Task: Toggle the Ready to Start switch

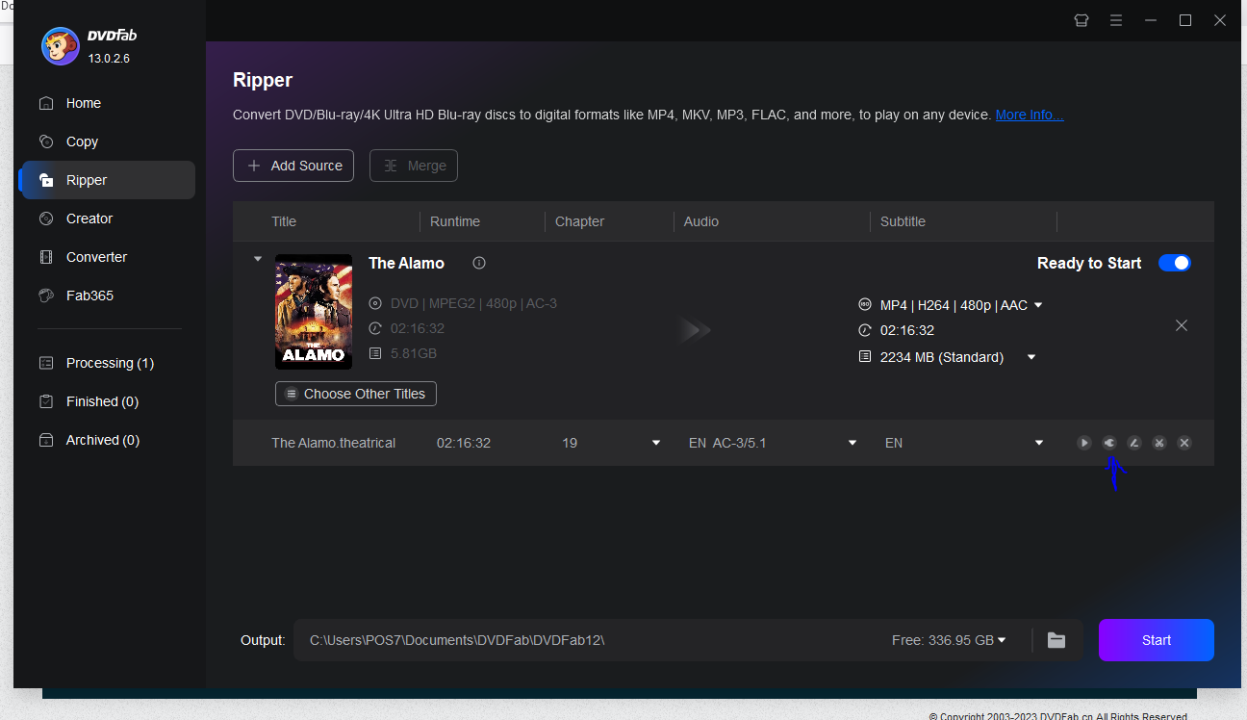Action: 1174,263
